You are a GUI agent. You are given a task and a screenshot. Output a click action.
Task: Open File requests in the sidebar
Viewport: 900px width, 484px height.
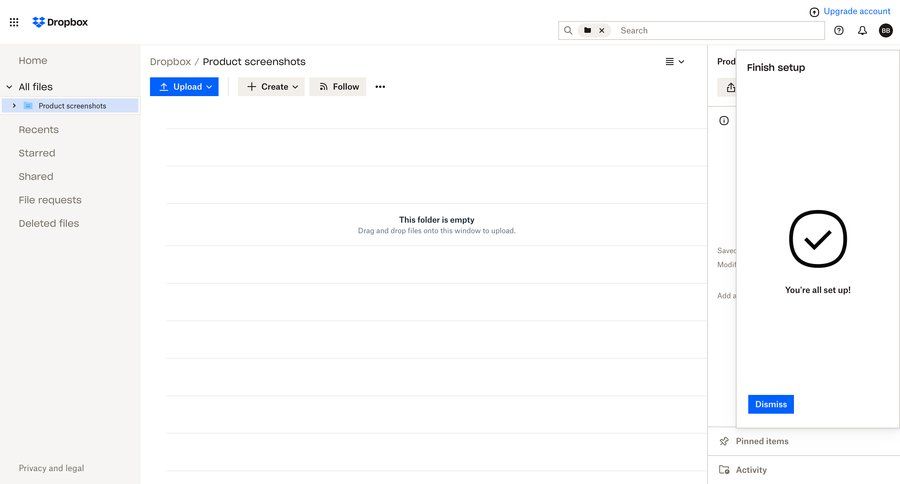50,200
